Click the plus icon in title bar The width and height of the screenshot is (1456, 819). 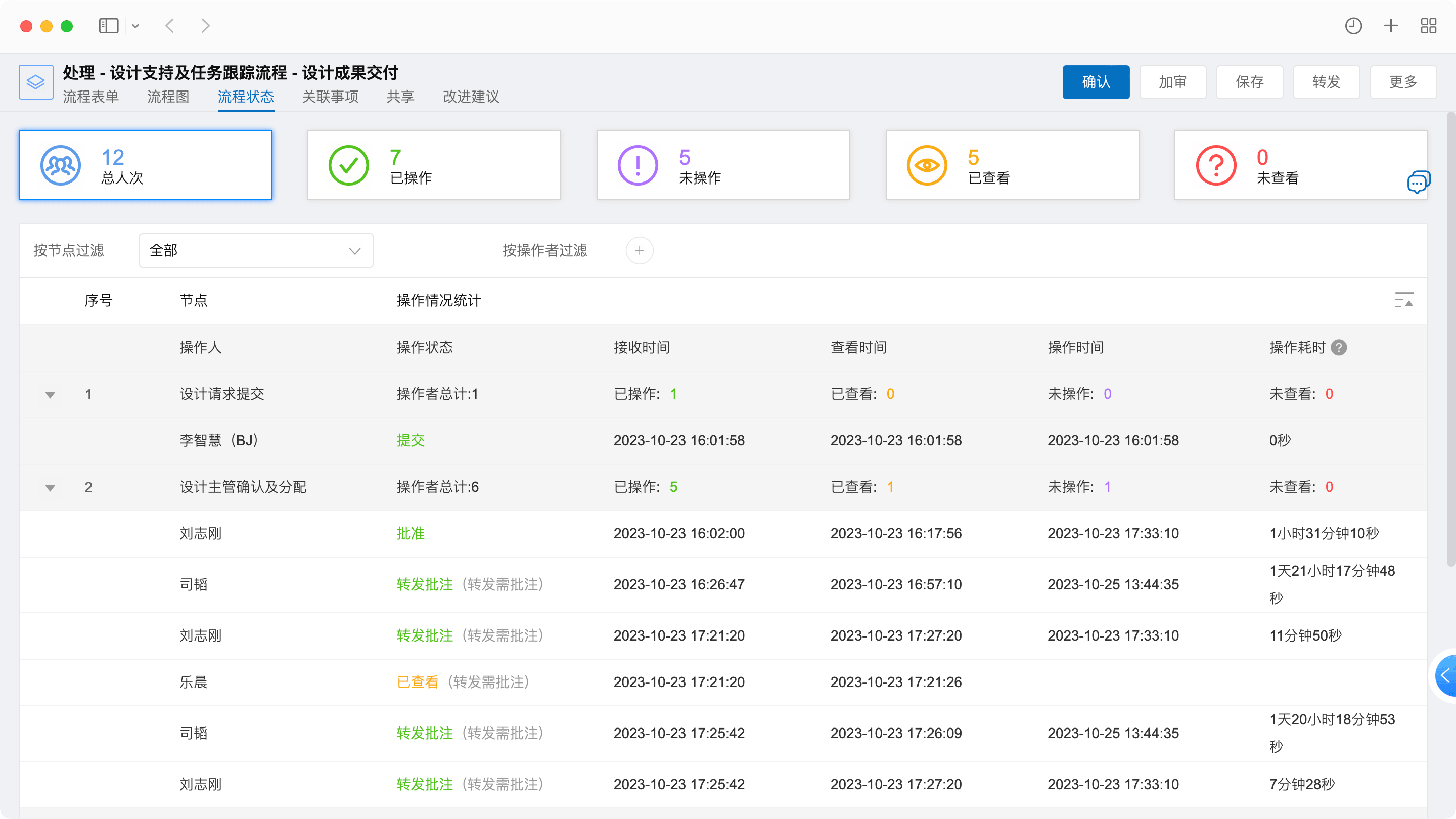pos(1391,26)
